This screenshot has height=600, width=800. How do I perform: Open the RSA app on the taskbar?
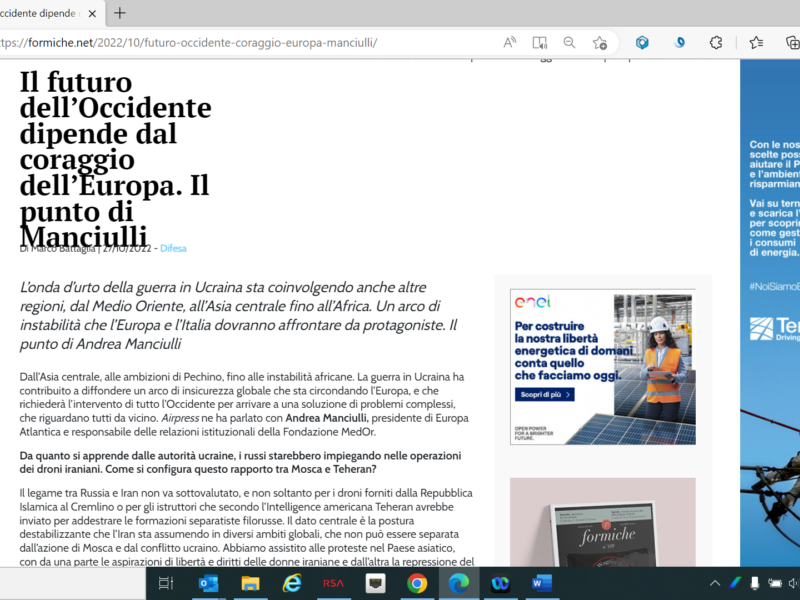(333, 583)
